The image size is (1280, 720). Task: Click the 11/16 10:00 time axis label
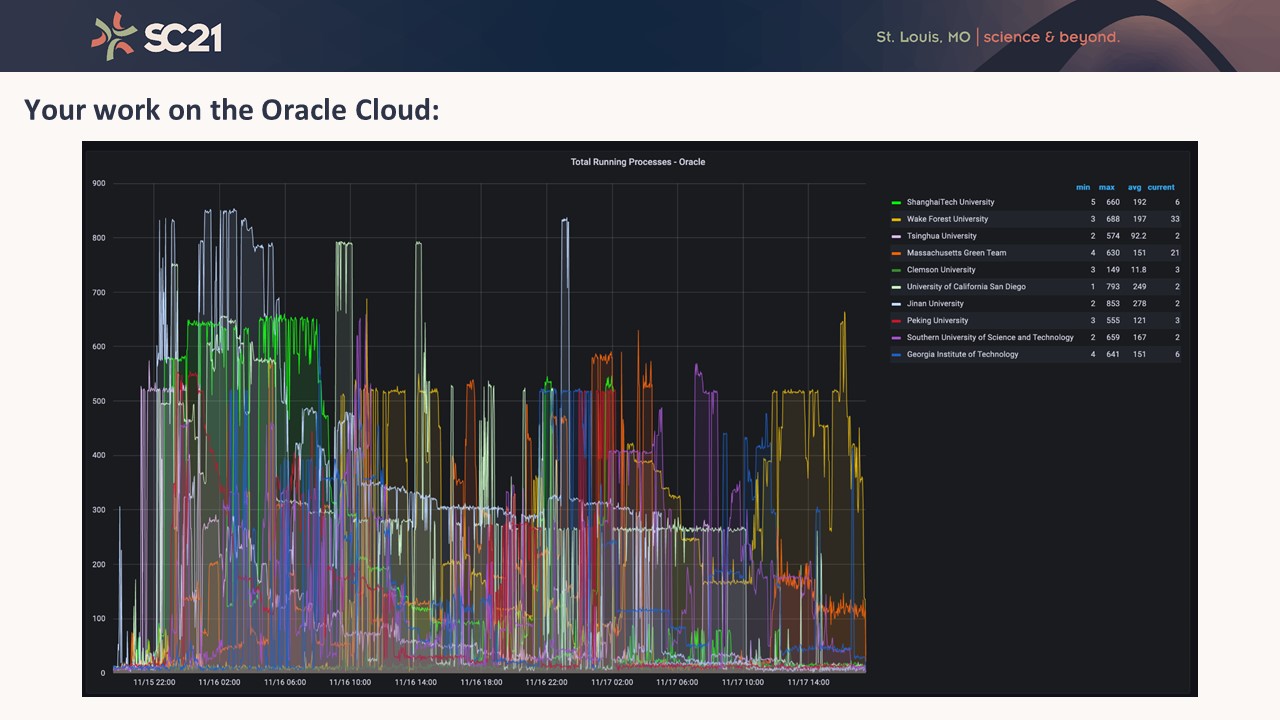350,683
